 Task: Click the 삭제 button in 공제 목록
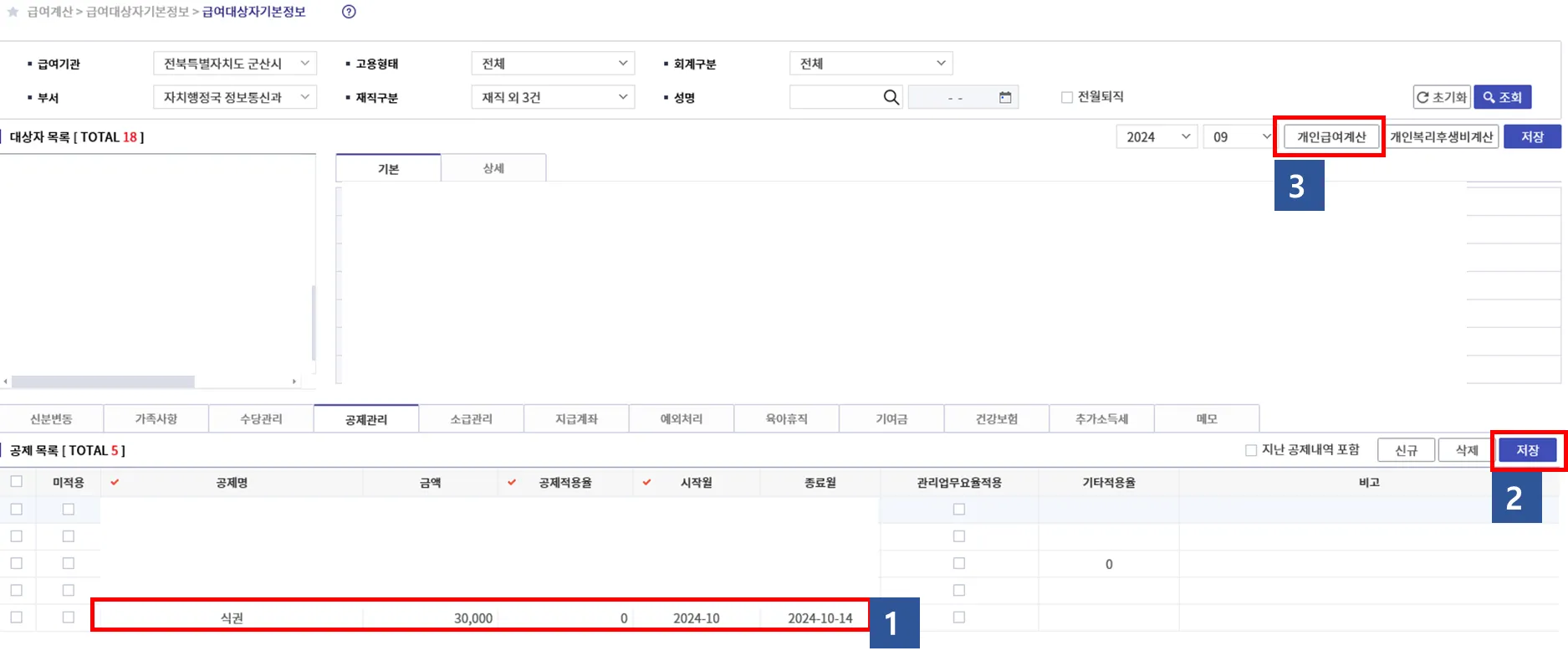pyautogui.click(x=1467, y=450)
